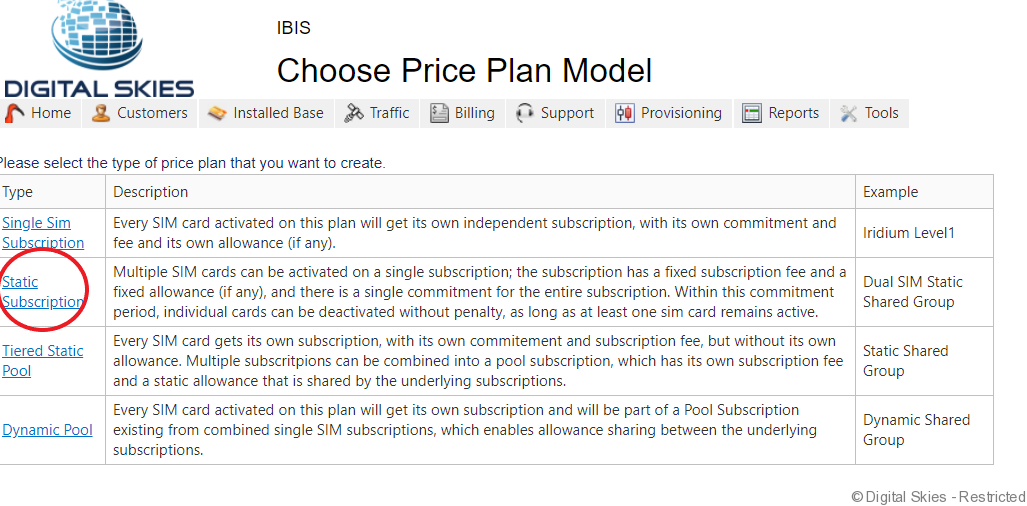The height and width of the screenshot is (506, 1027).
Task: Click the Billing icon
Action: (x=439, y=113)
